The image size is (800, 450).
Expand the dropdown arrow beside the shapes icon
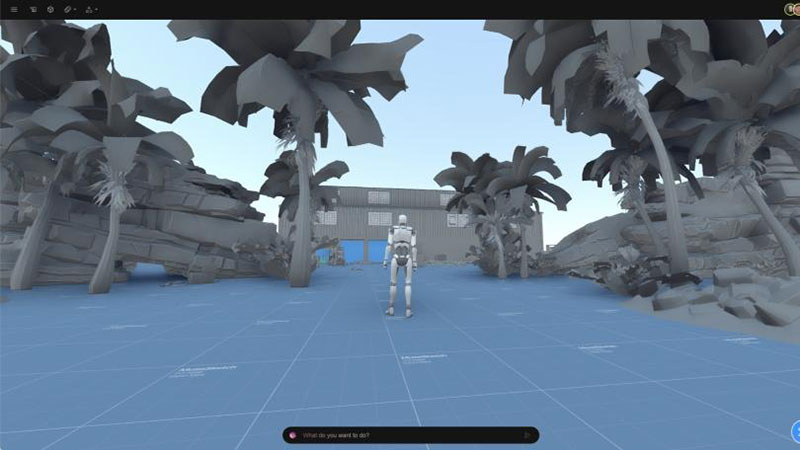pyautogui.click(x=96, y=10)
